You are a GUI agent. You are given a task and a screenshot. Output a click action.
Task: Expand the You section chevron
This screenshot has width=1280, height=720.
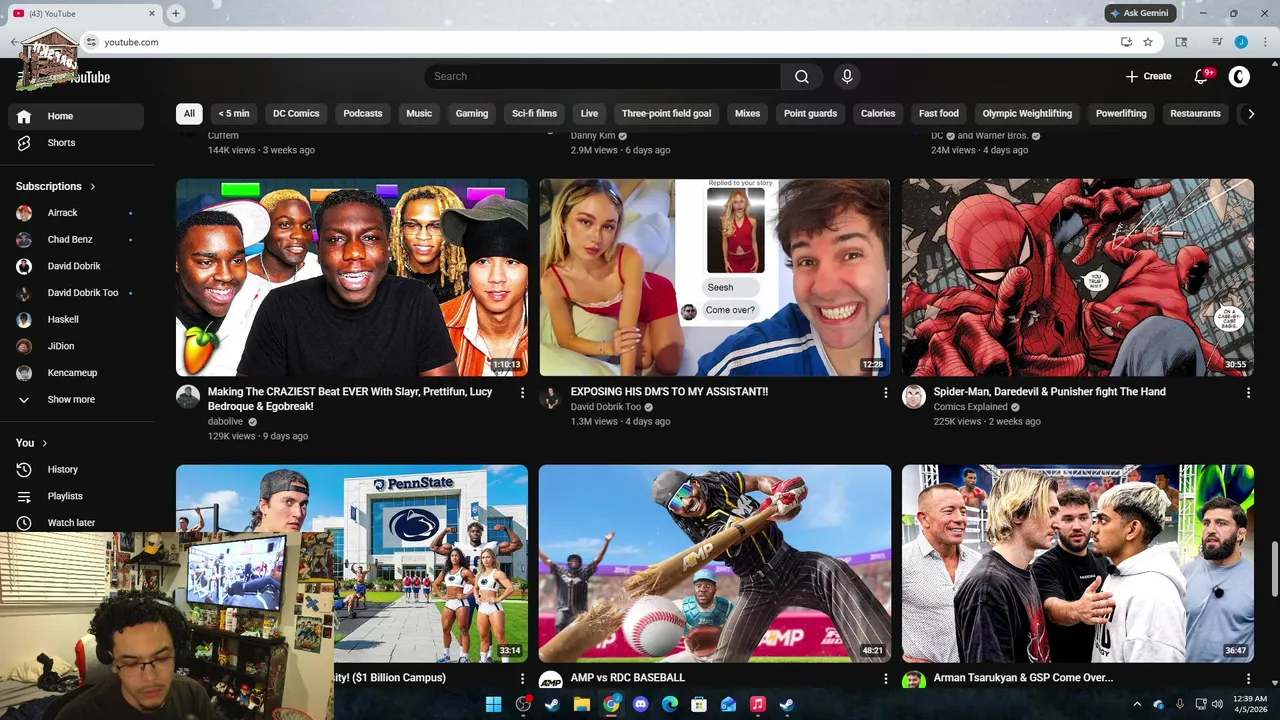pos(44,443)
